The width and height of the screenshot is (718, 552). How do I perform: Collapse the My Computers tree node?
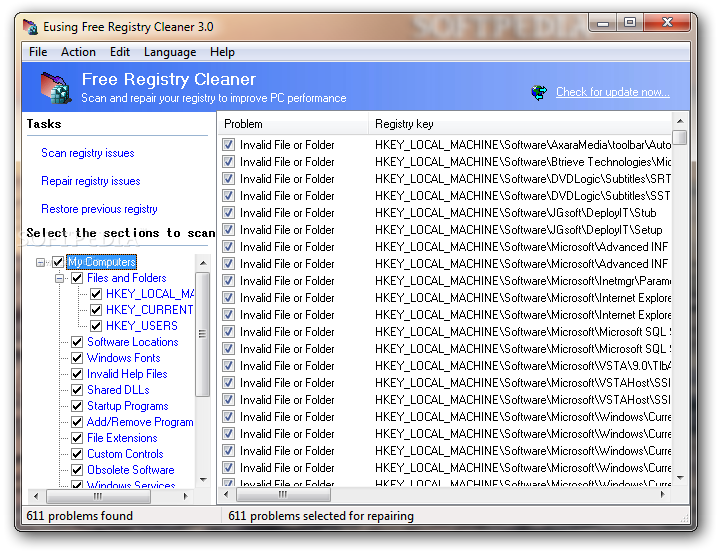pyautogui.click(x=41, y=262)
